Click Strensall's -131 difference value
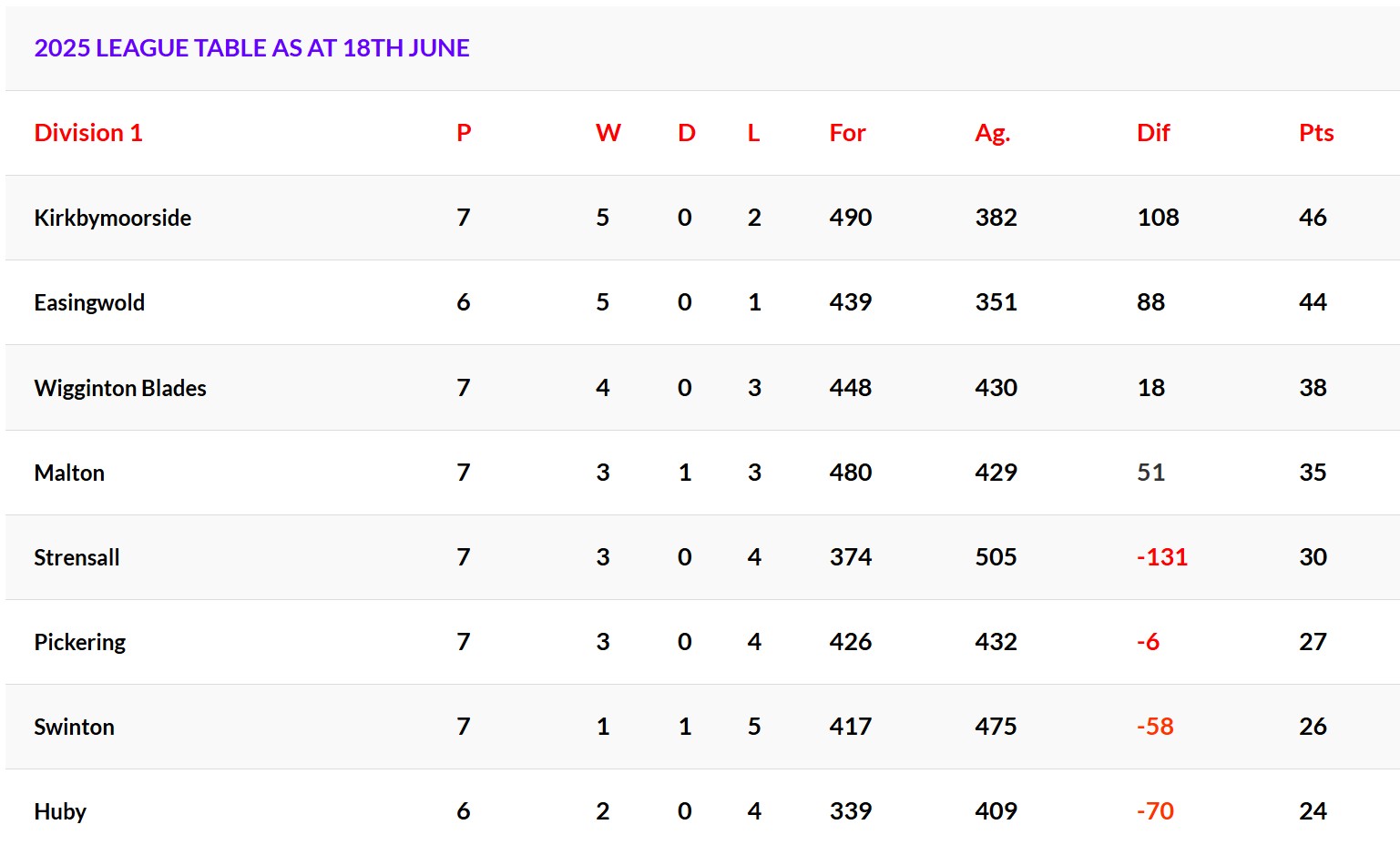Screen dimensions: 1400x845 pyautogui.click(x=1162, y=557)
